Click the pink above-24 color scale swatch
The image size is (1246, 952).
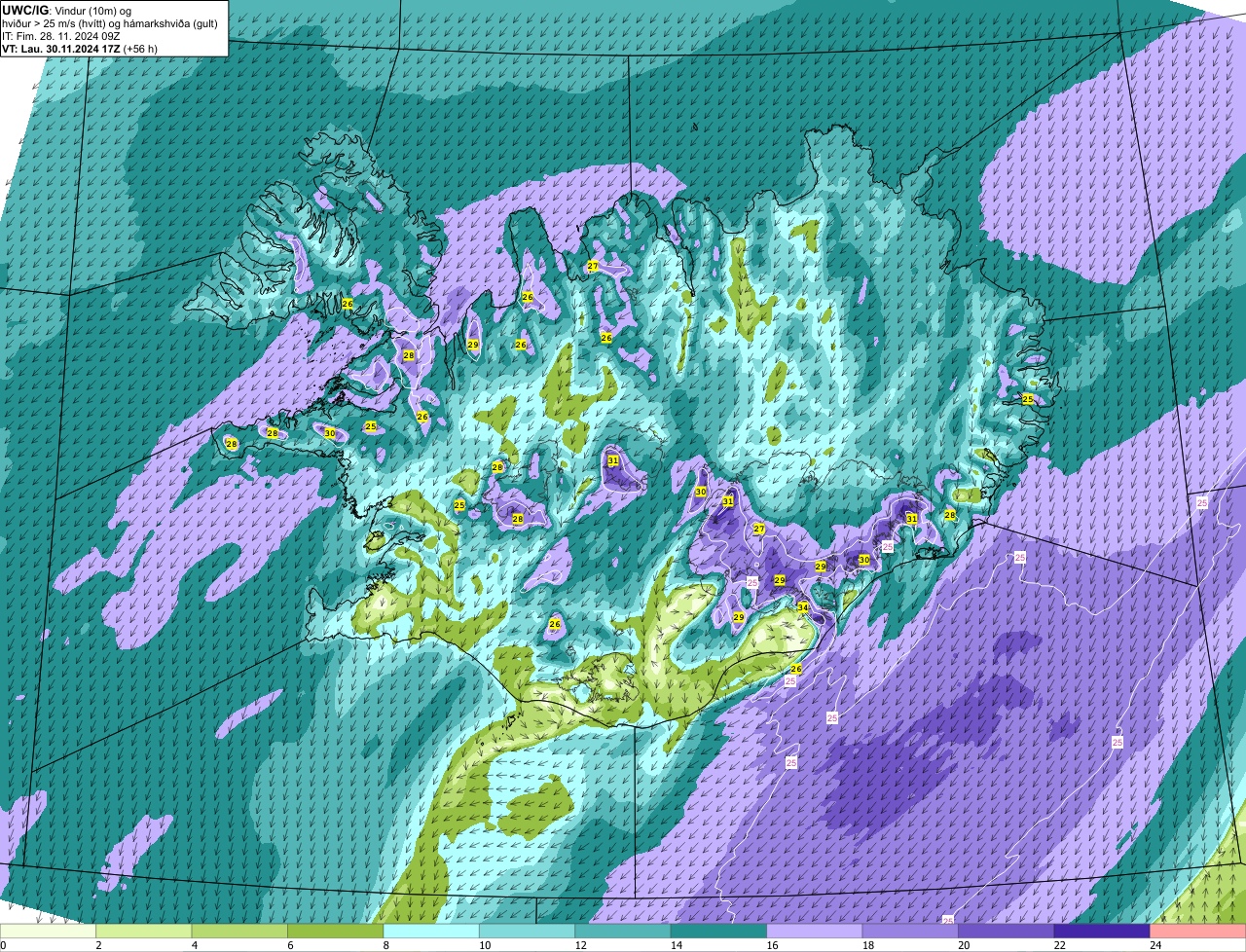coord(1198,932)
